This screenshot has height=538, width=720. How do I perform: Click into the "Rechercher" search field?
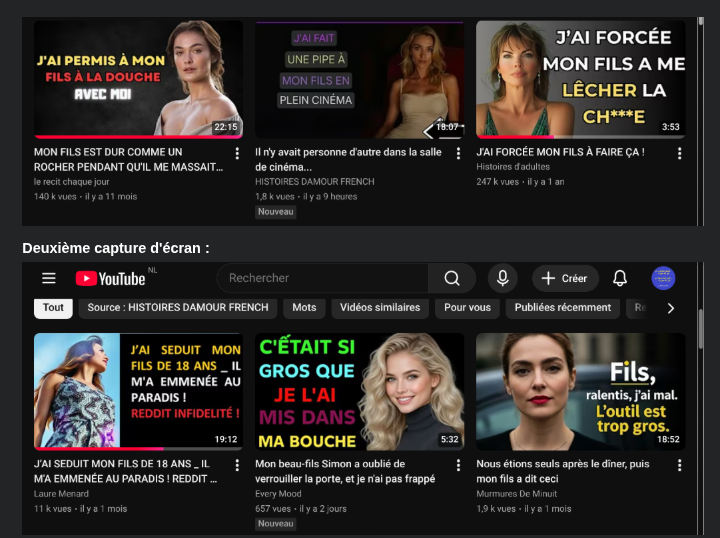pyautogui.click(x=322, y=278)
